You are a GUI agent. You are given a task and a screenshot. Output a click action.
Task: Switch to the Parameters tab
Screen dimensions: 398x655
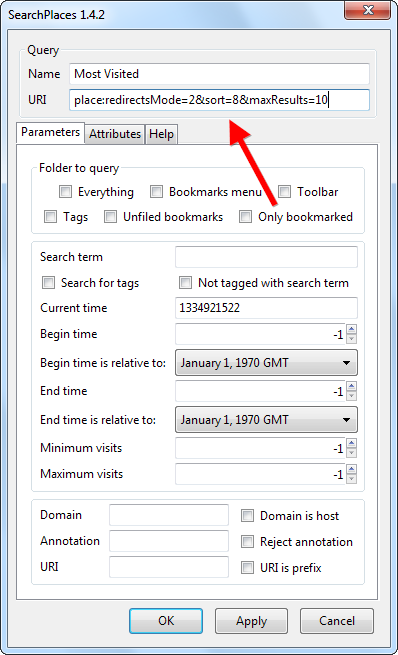tap(51, 132)
